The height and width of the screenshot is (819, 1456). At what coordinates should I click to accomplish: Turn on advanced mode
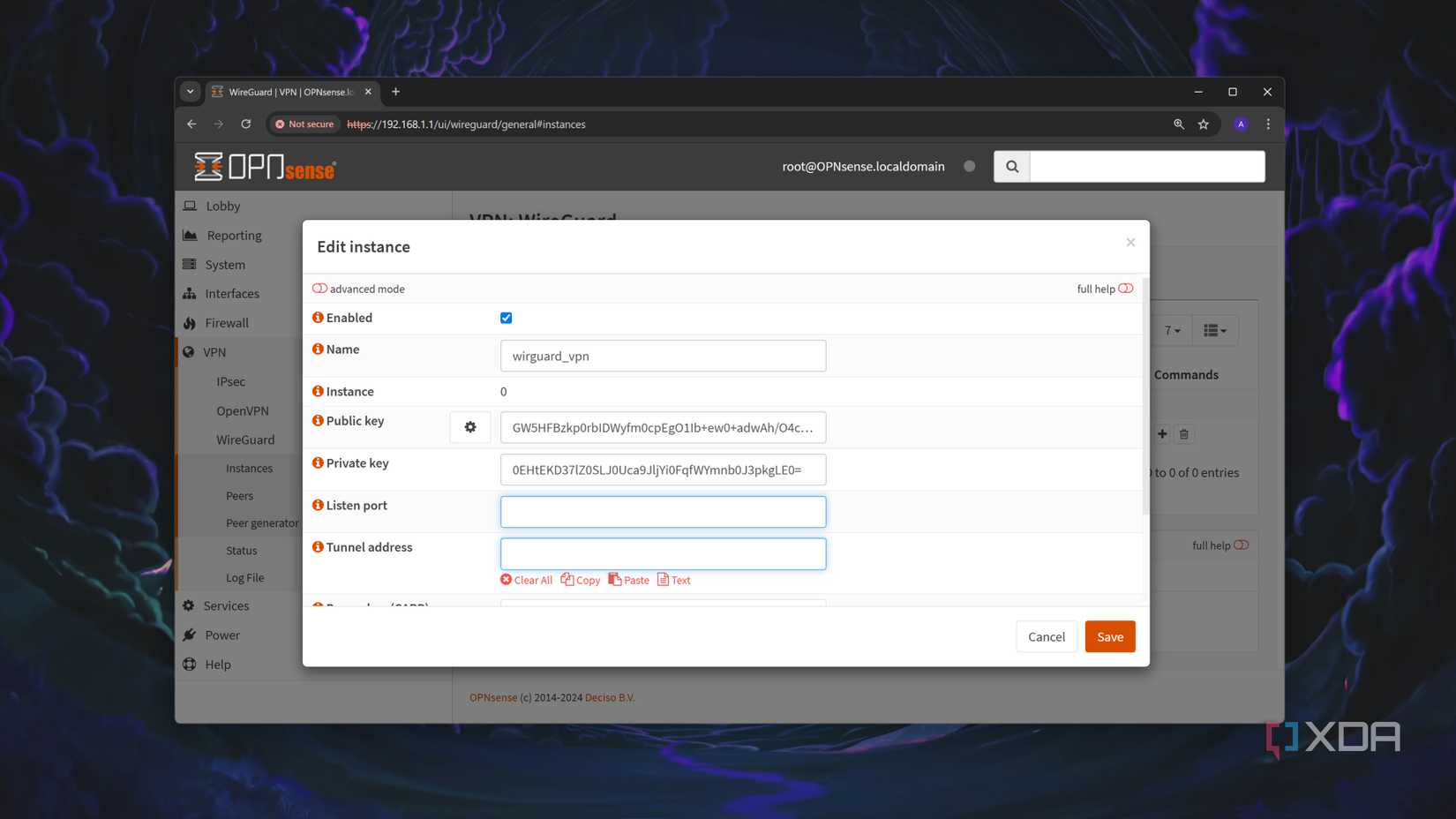319,288
